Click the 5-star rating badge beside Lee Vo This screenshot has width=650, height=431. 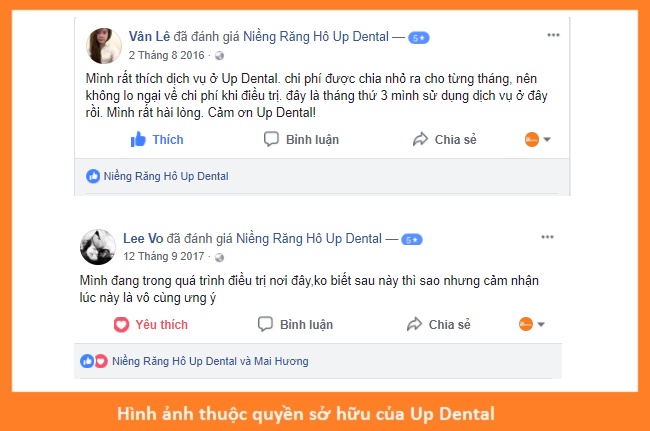412,240
